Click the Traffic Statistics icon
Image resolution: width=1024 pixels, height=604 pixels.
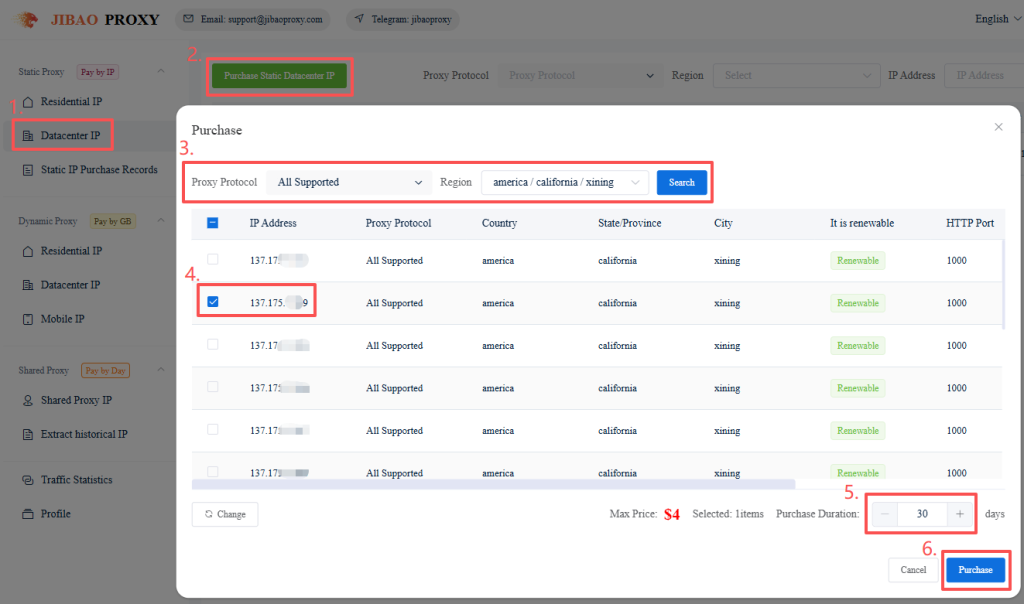(28, 480)
